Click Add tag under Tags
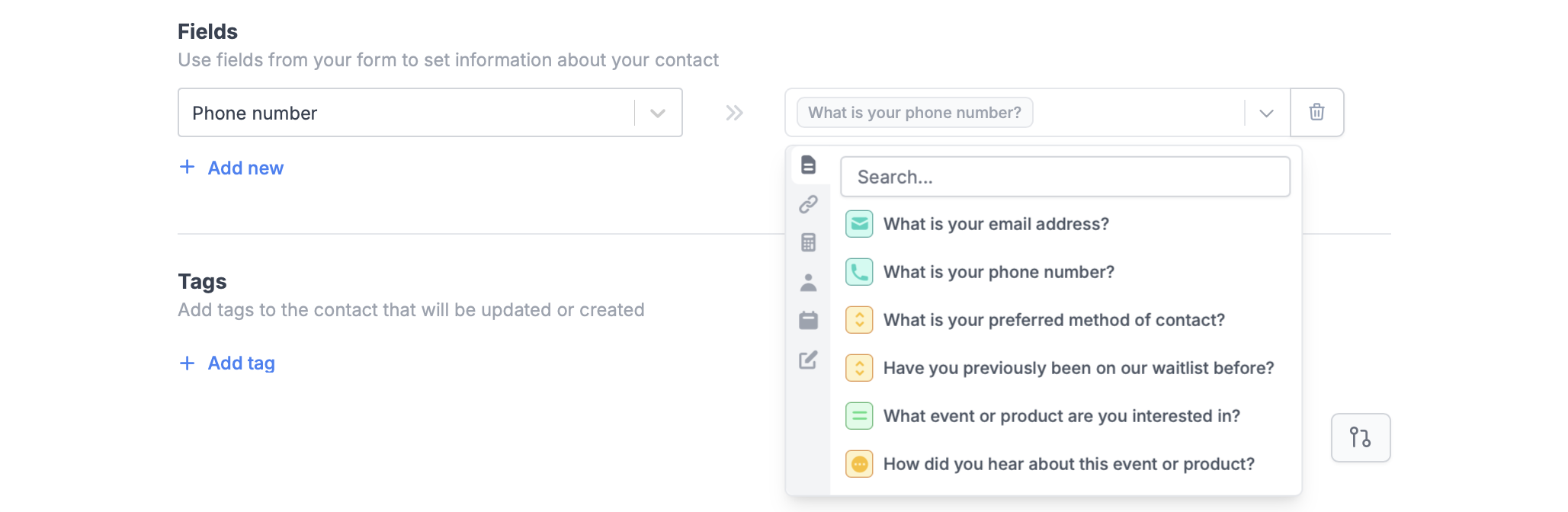The height and width of the screenshot is (512, 1568). coord(226,363)
